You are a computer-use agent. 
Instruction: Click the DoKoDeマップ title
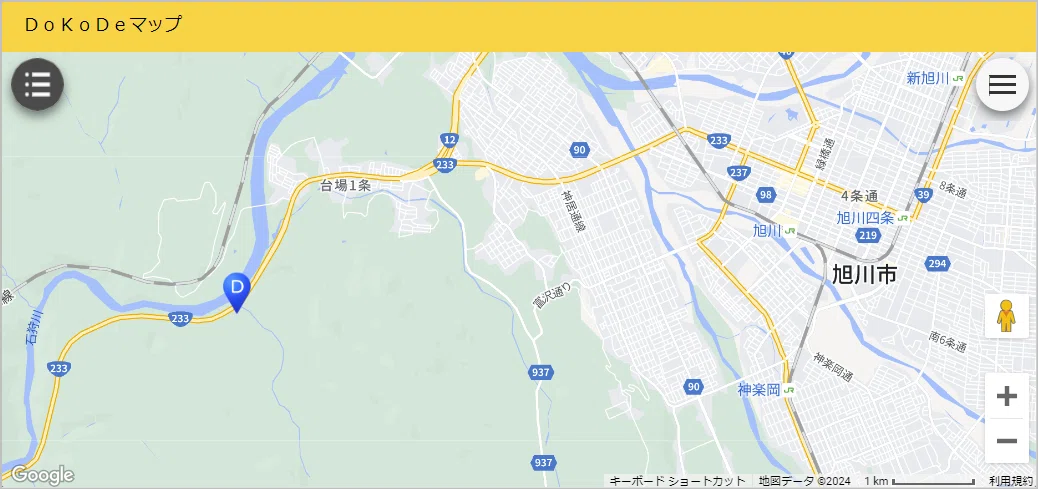pyautogui.click(x=103, y=25)
